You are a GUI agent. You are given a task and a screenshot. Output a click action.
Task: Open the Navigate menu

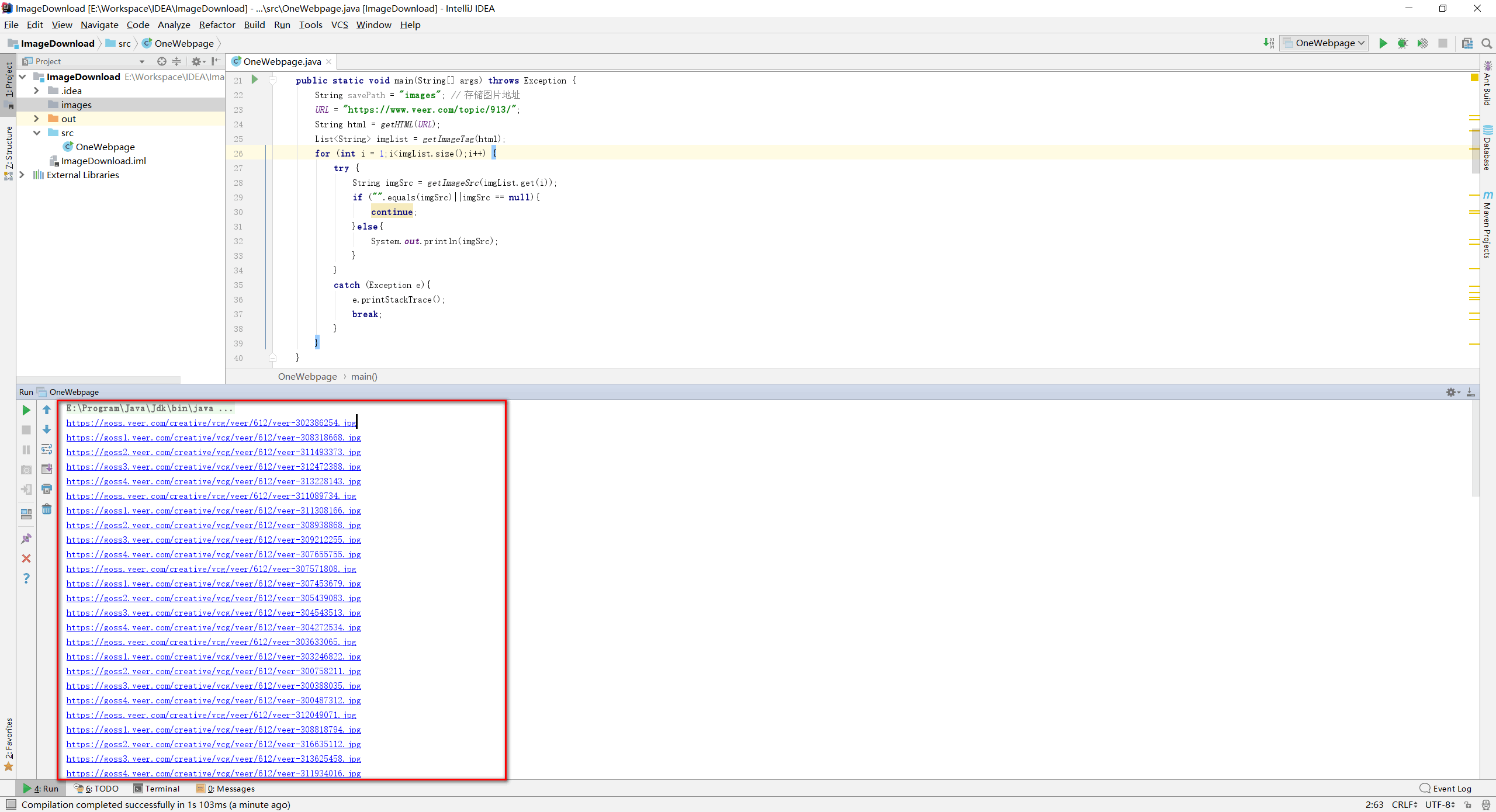99,25
